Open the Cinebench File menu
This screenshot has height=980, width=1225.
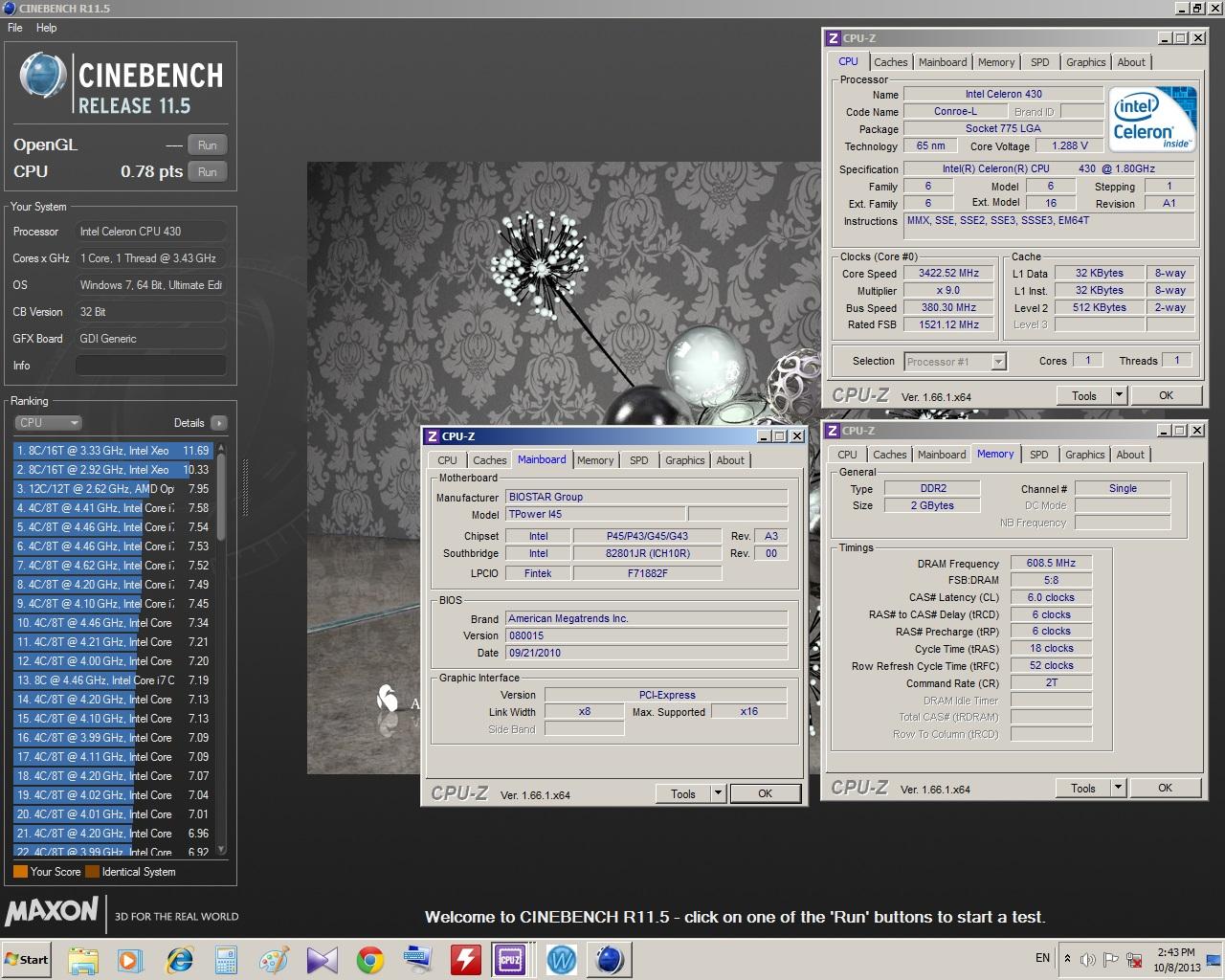pos(15,28)
